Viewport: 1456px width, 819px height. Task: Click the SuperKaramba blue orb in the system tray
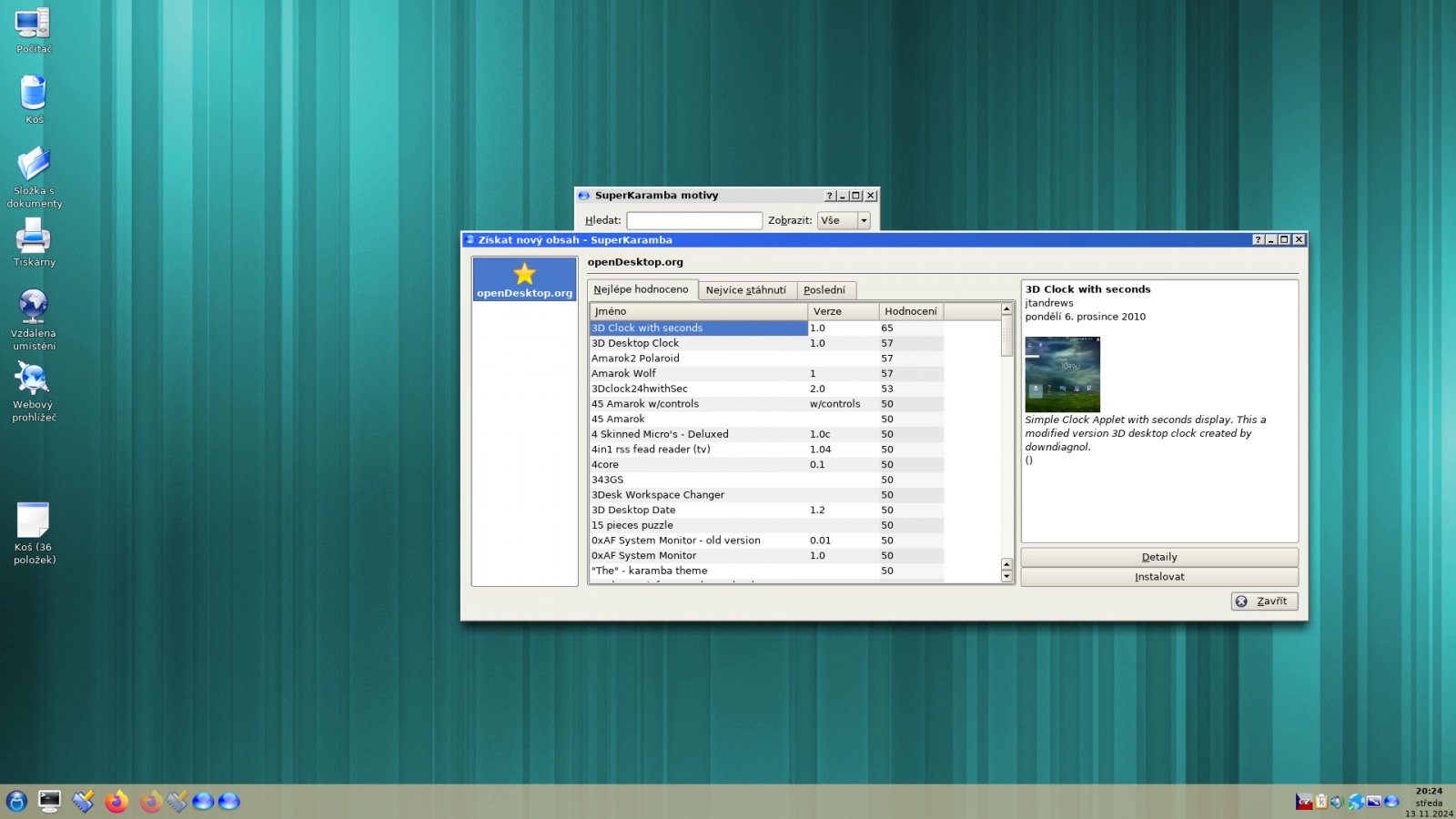click(x=1390, y=802)
